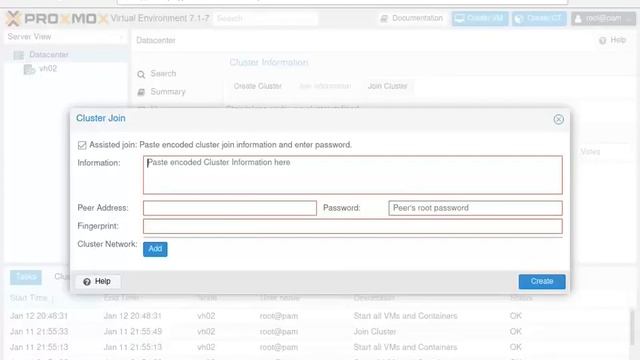Select the Jan 12 20:48:31 task row

click(318, 316)
